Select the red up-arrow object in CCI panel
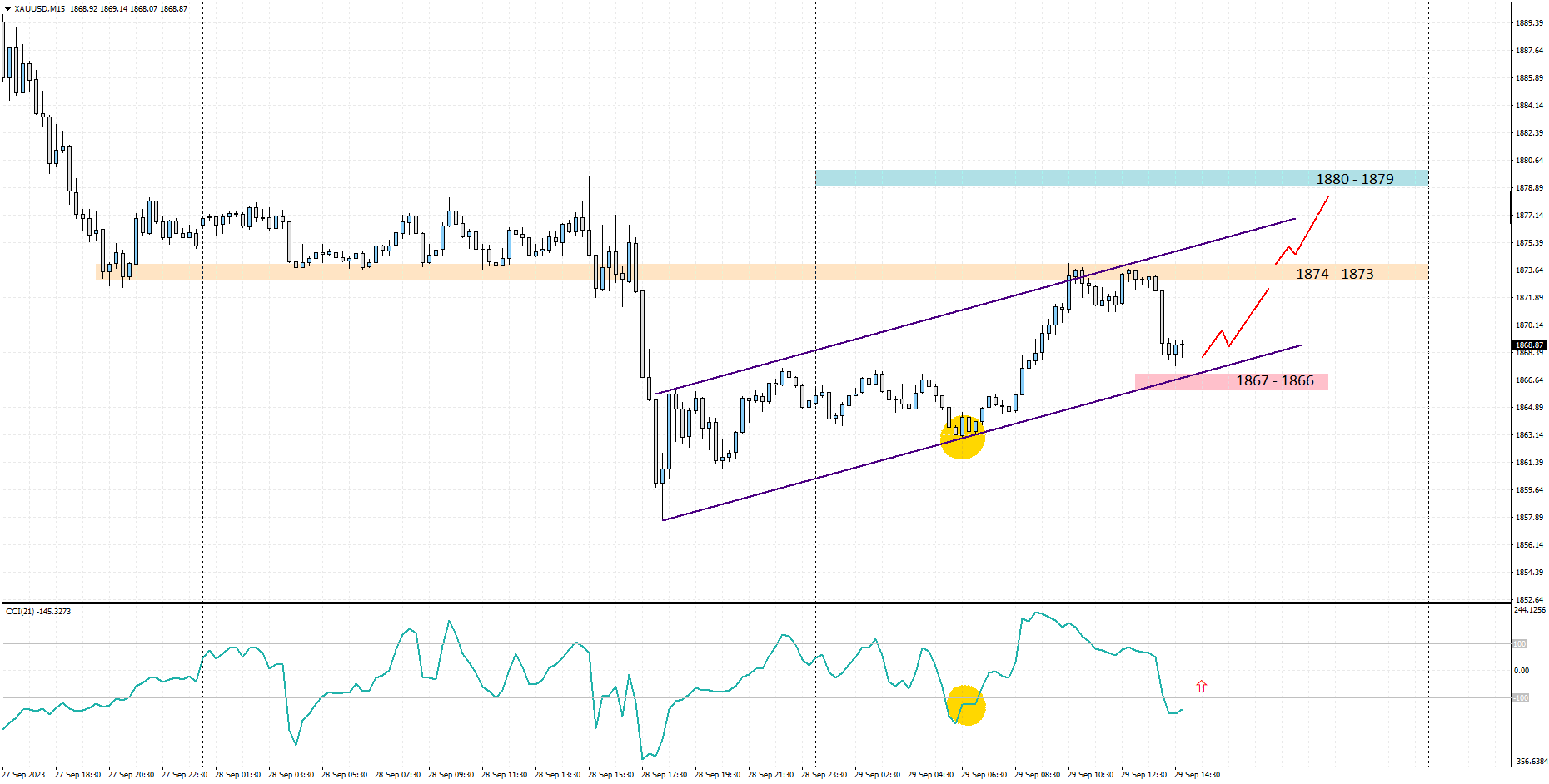Screen dimensions: 1549x784 [1201, 687]
